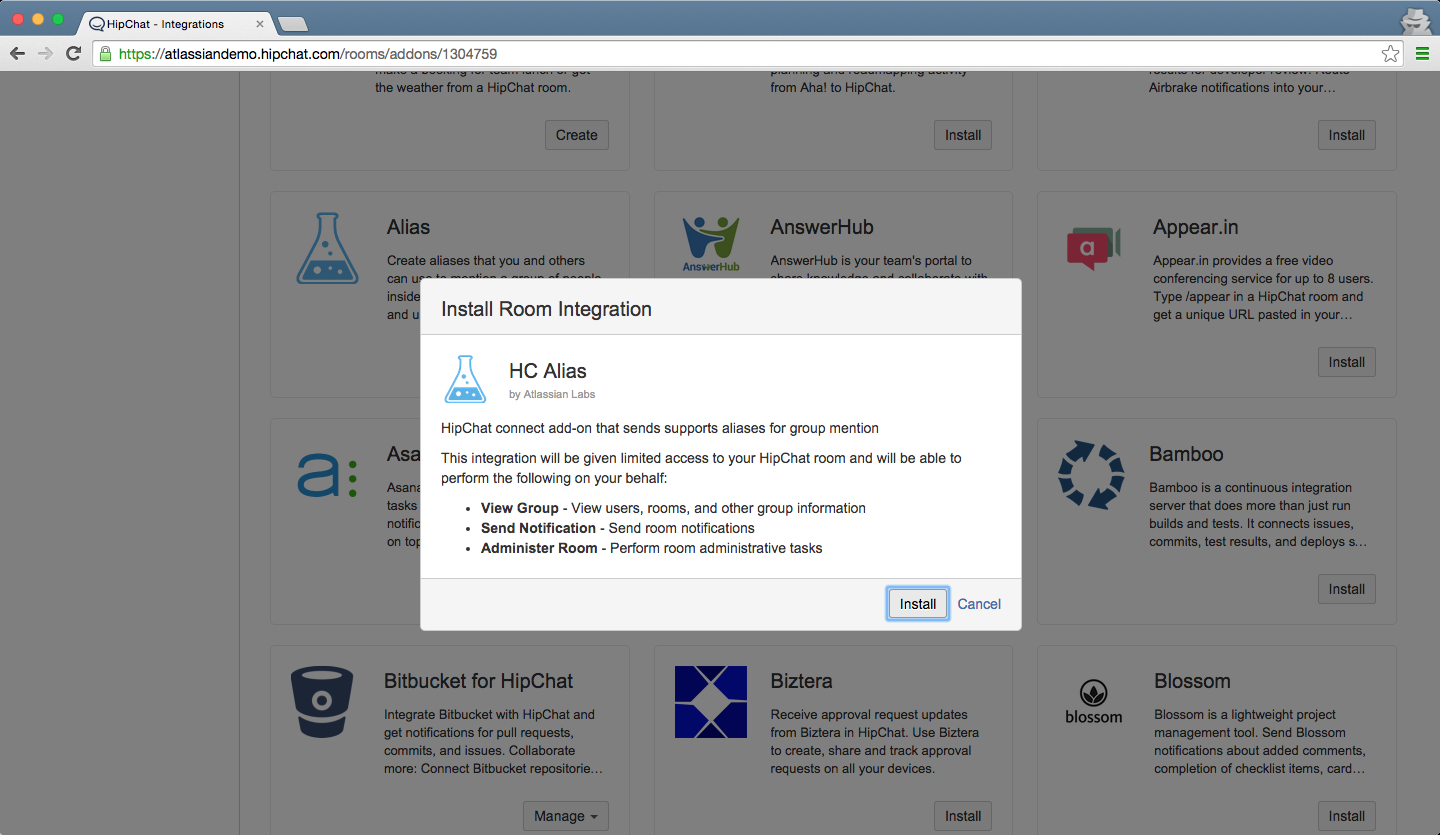
Task: Click the Biztera card title
Action: coord(802,681)
